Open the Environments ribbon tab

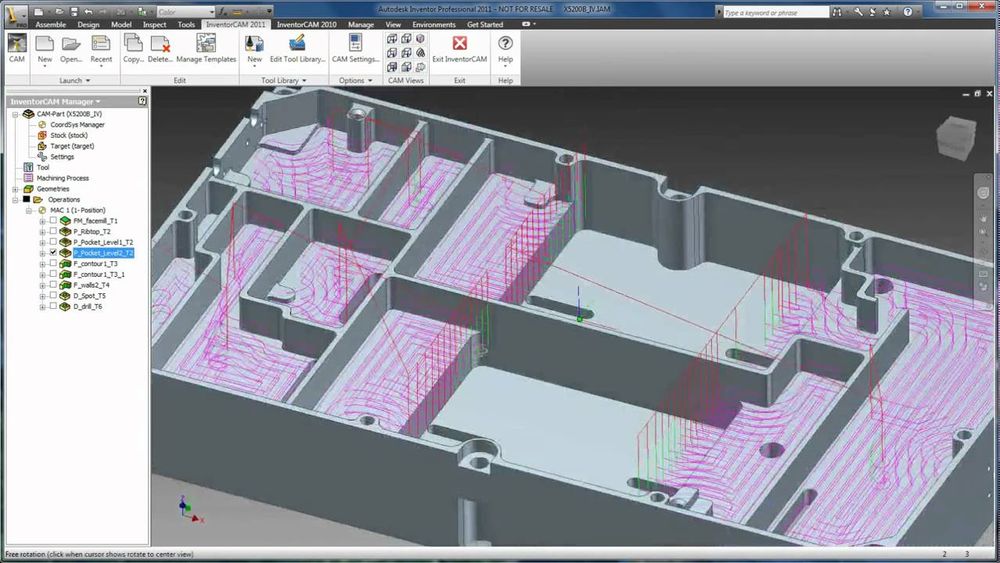pyautogui.click(x=434, y=24)
